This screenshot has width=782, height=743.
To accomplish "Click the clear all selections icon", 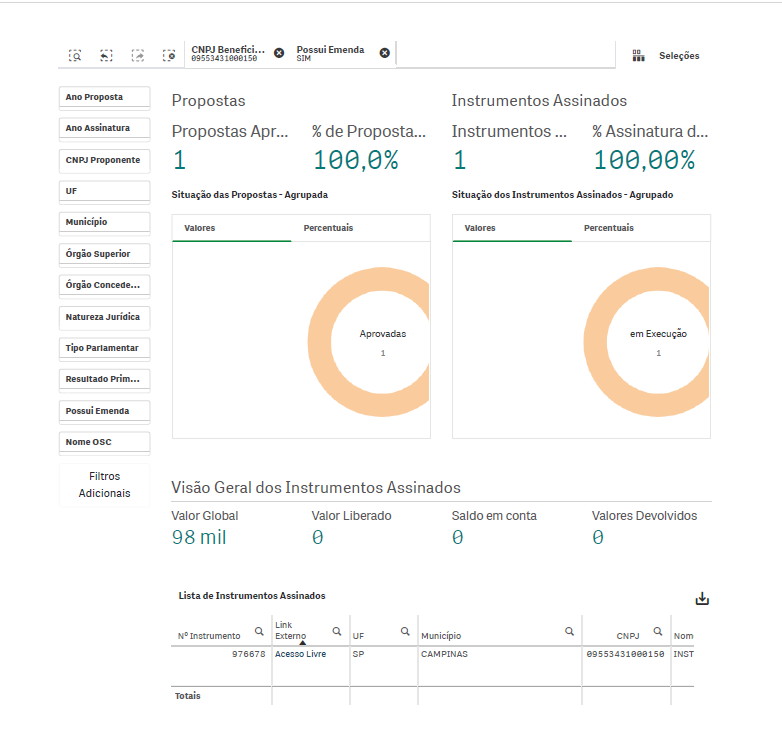I will point(169,56).
